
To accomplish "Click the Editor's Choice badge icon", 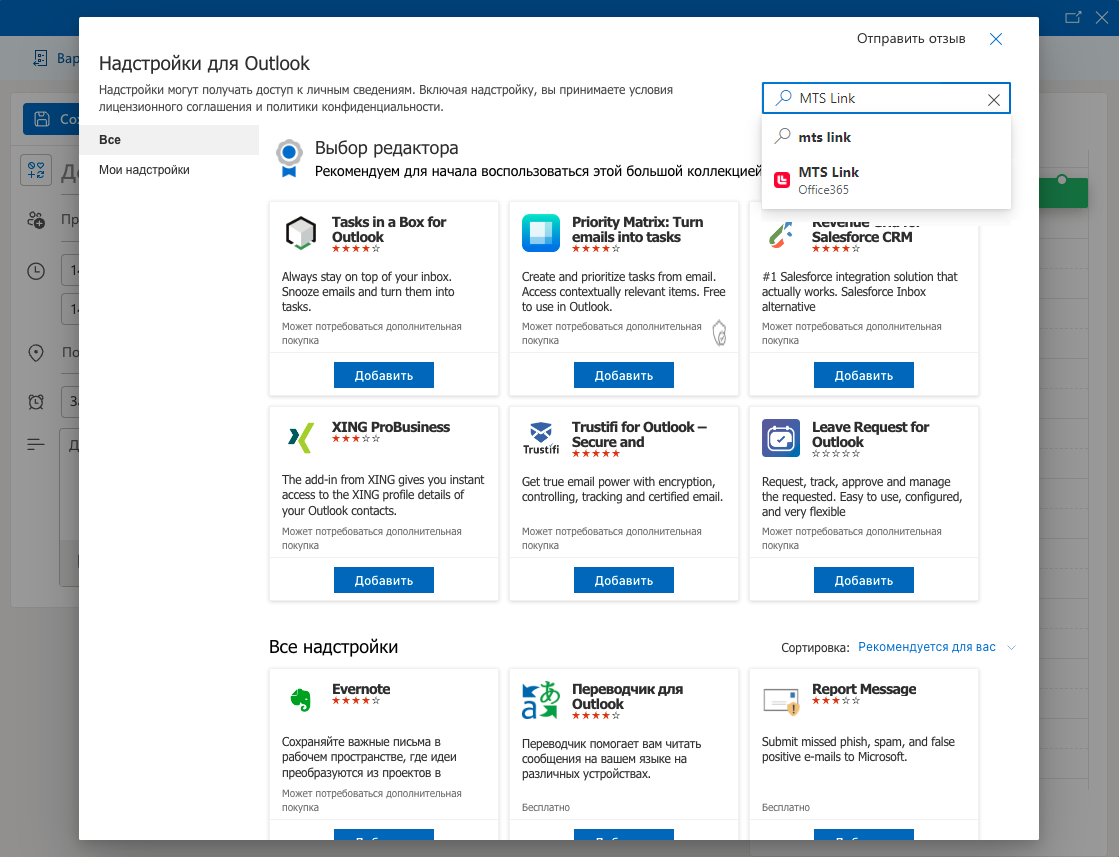I will coord(289,158).
